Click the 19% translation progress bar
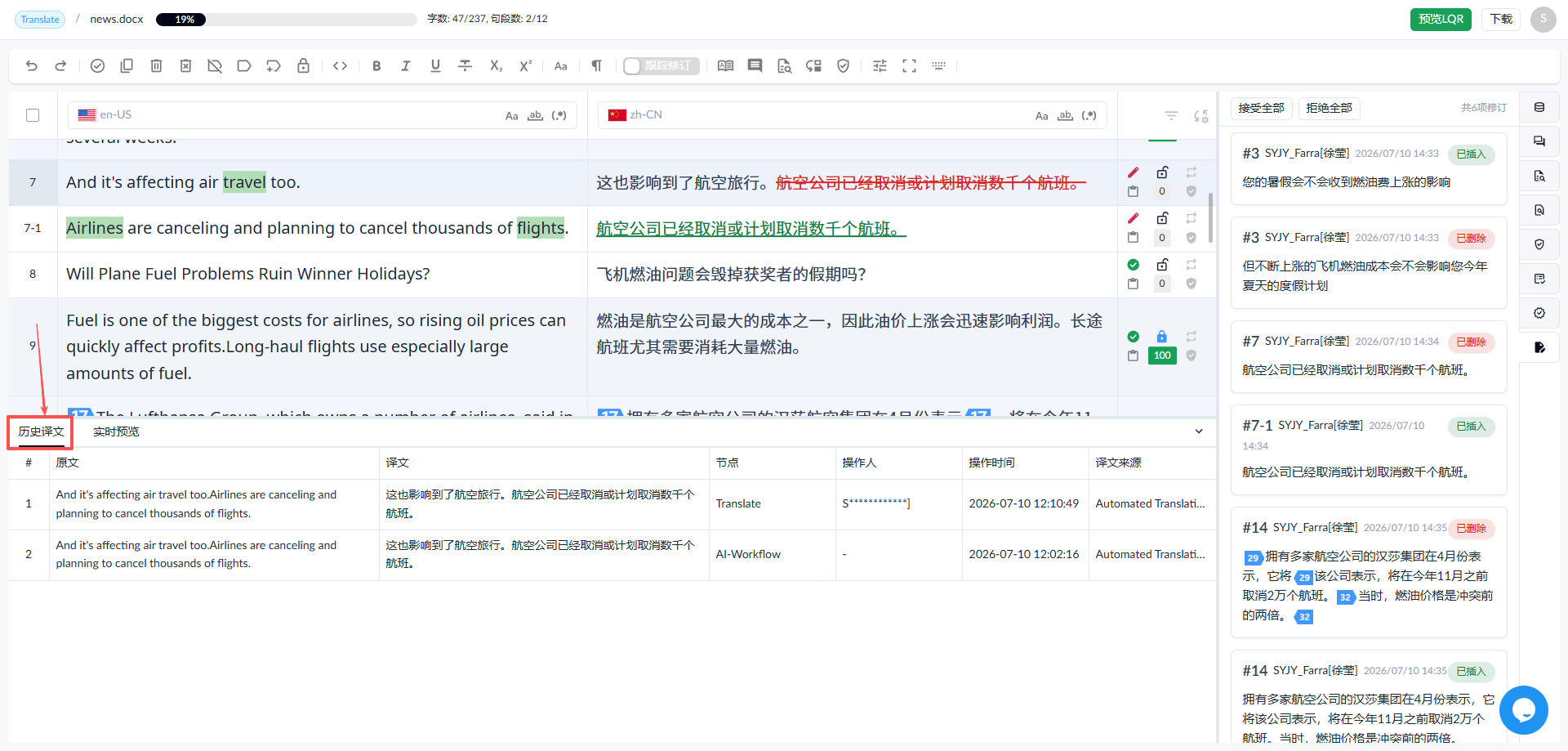1568x751 pixels. (x=286, y=20)
